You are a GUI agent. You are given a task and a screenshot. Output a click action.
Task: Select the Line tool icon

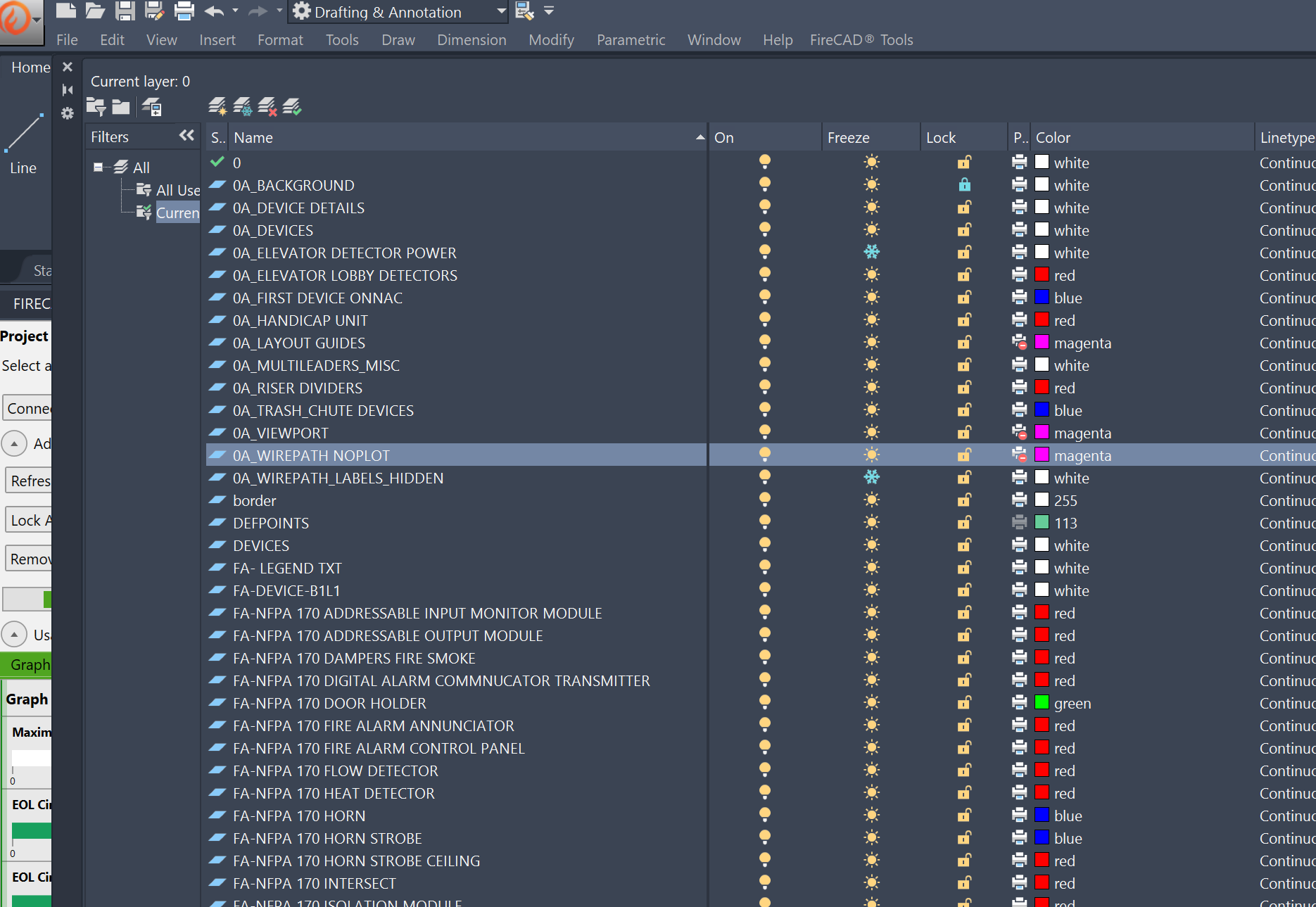pyautogui.click(x=24, y=132)
